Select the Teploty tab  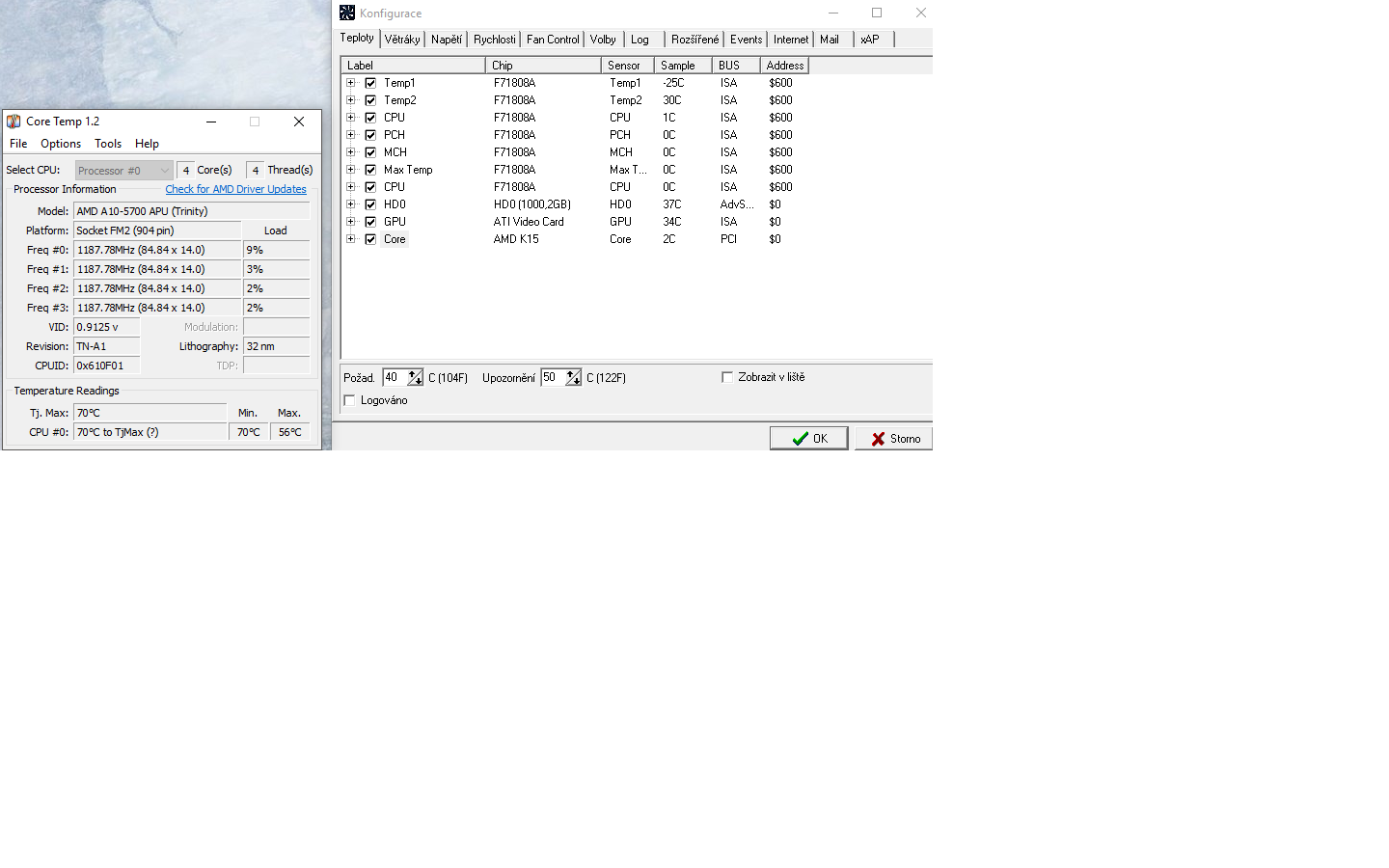tap(357, 38)
